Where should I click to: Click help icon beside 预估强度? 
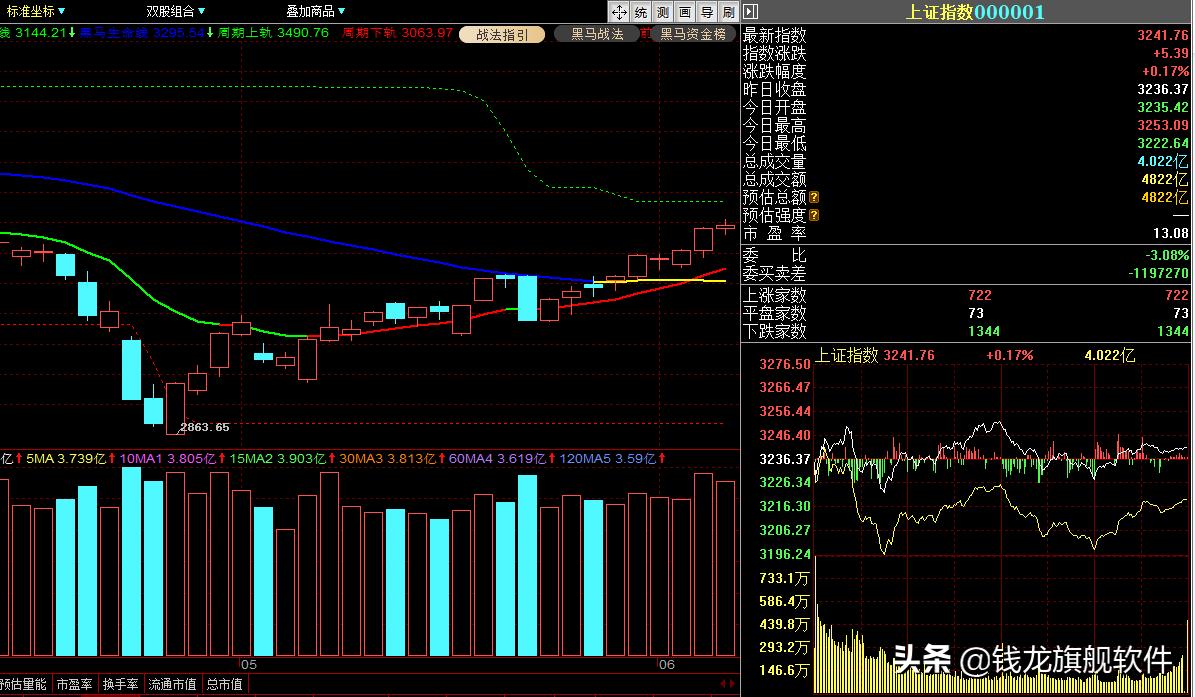(x=814, y=216)
